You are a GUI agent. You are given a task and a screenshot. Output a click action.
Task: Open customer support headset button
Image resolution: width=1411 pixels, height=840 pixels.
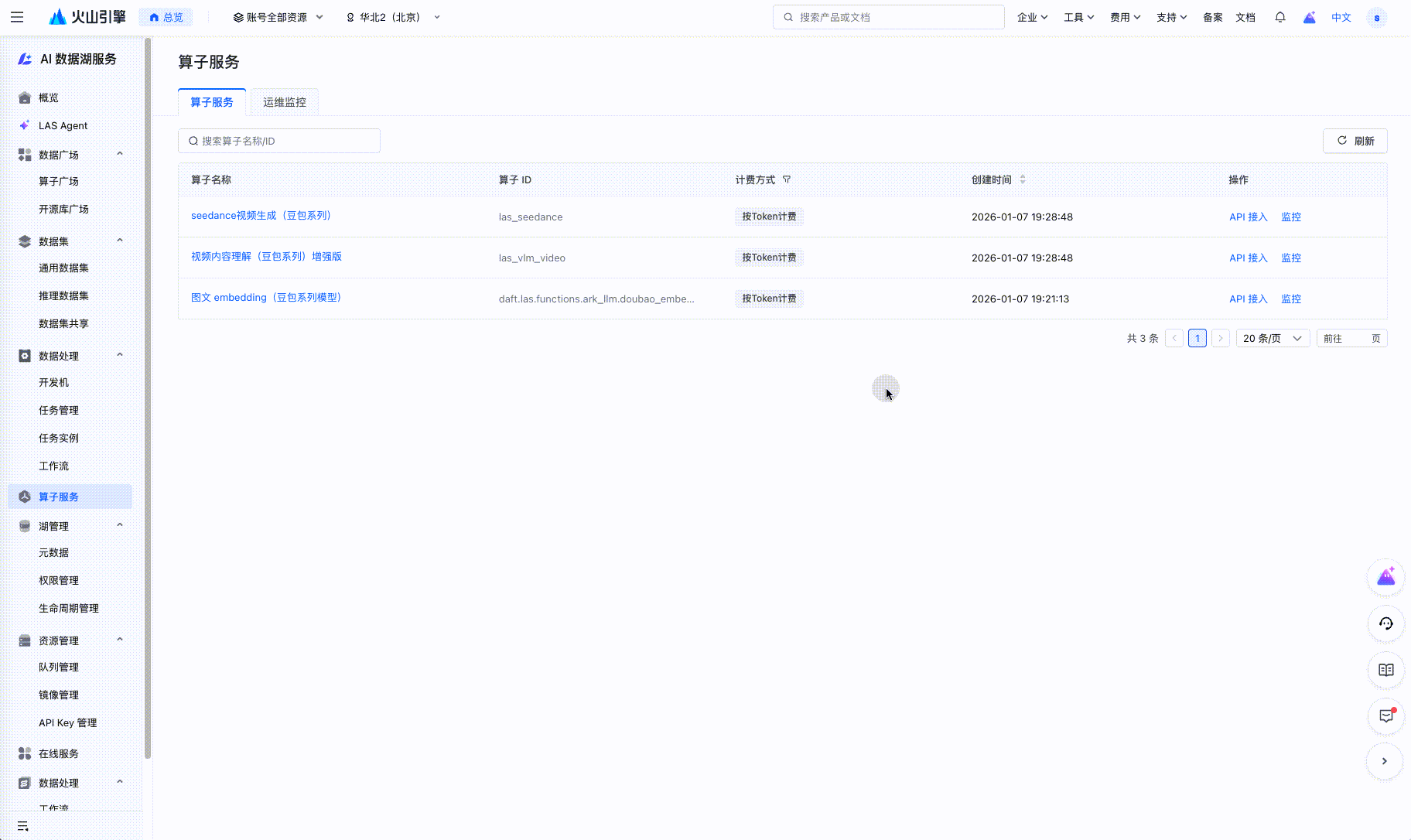(x=1386, y=623)
